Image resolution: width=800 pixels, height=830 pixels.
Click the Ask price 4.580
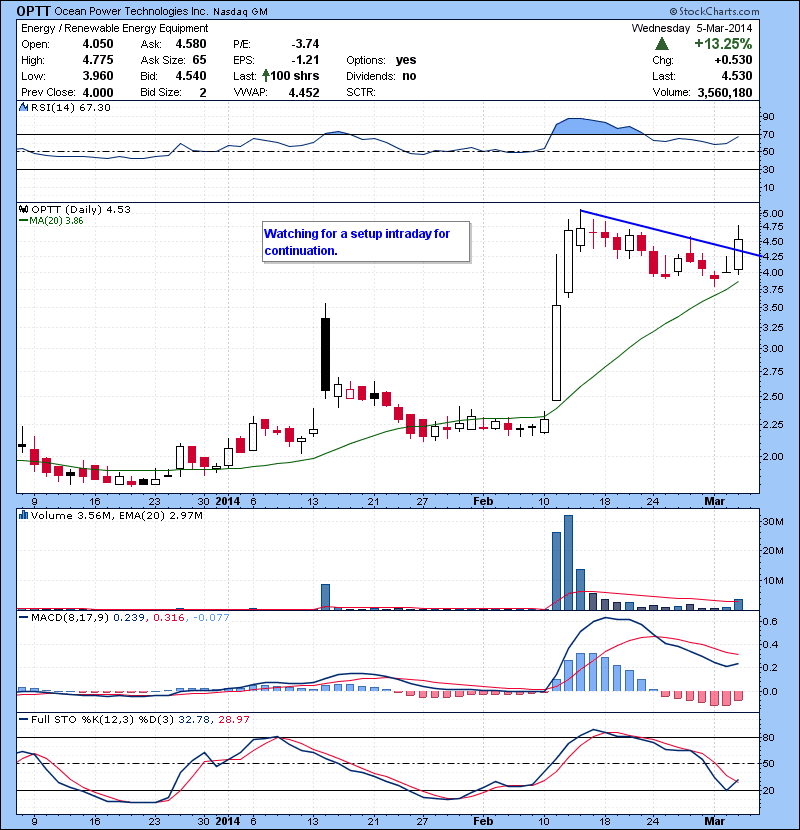191,44
